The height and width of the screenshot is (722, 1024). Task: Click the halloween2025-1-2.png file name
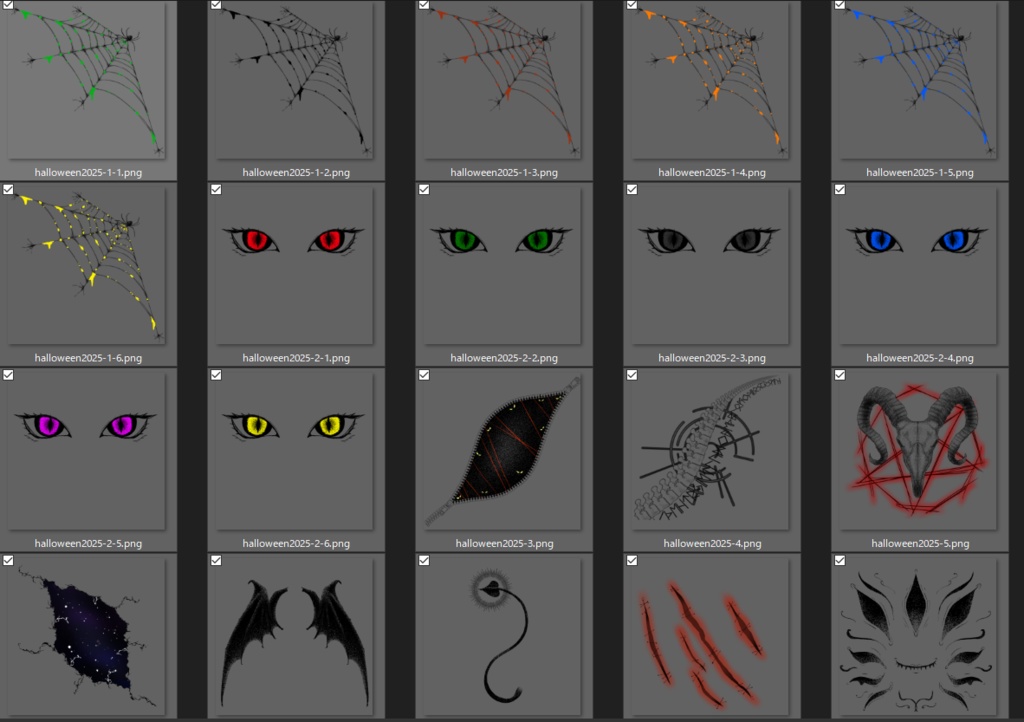296,172
